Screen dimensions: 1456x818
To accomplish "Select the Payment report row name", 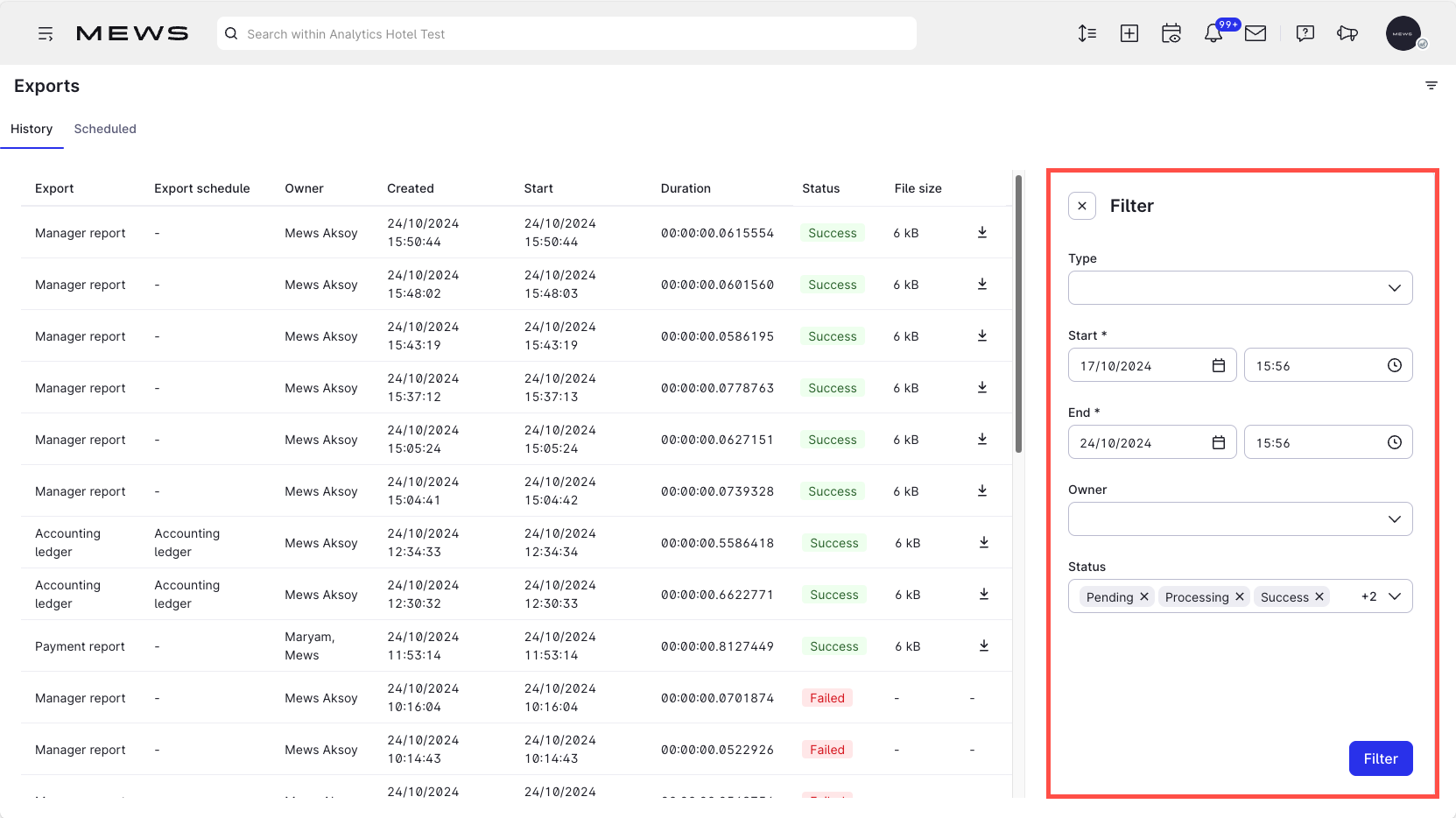I will (x=80, y=646).
